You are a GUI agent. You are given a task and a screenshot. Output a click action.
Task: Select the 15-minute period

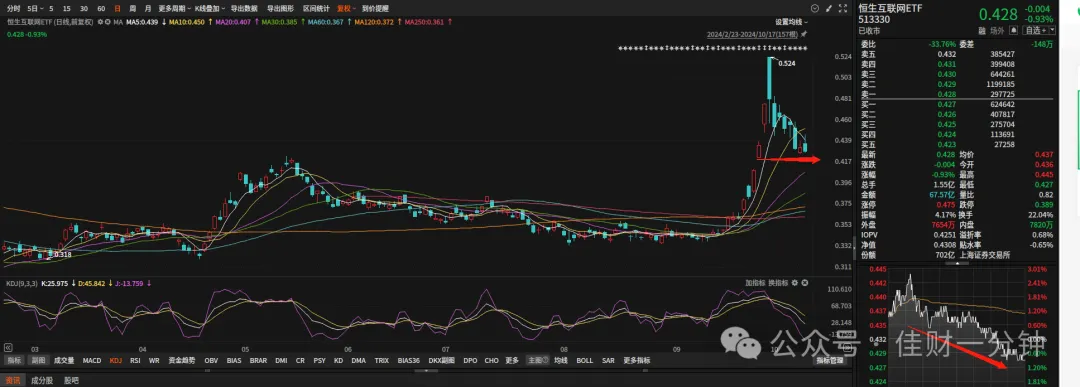66,8
